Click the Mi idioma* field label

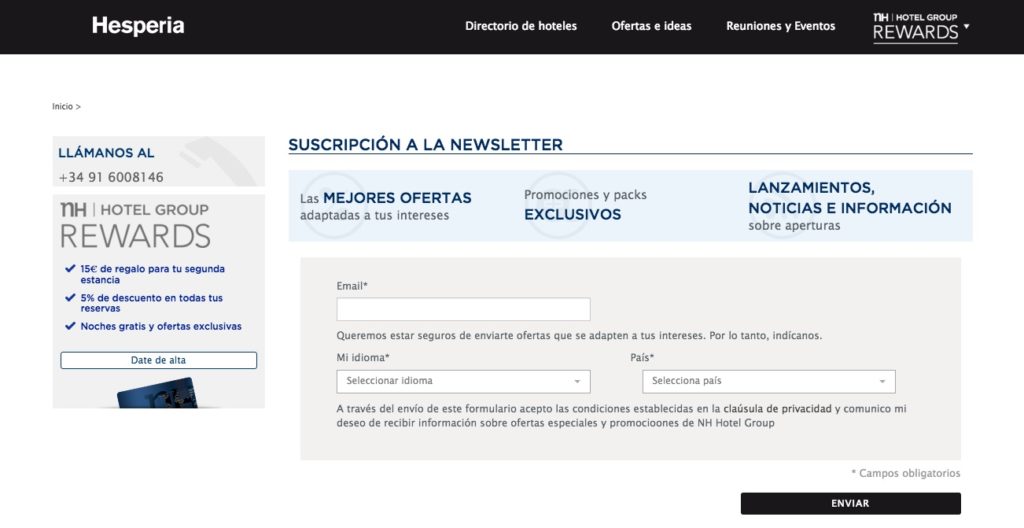click(x=363, y=357)
